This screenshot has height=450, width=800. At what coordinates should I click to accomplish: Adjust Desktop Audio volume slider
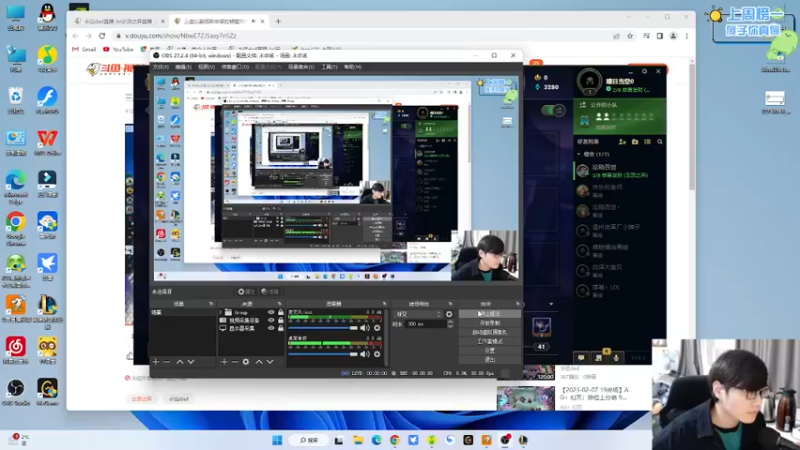click(323, 354)
